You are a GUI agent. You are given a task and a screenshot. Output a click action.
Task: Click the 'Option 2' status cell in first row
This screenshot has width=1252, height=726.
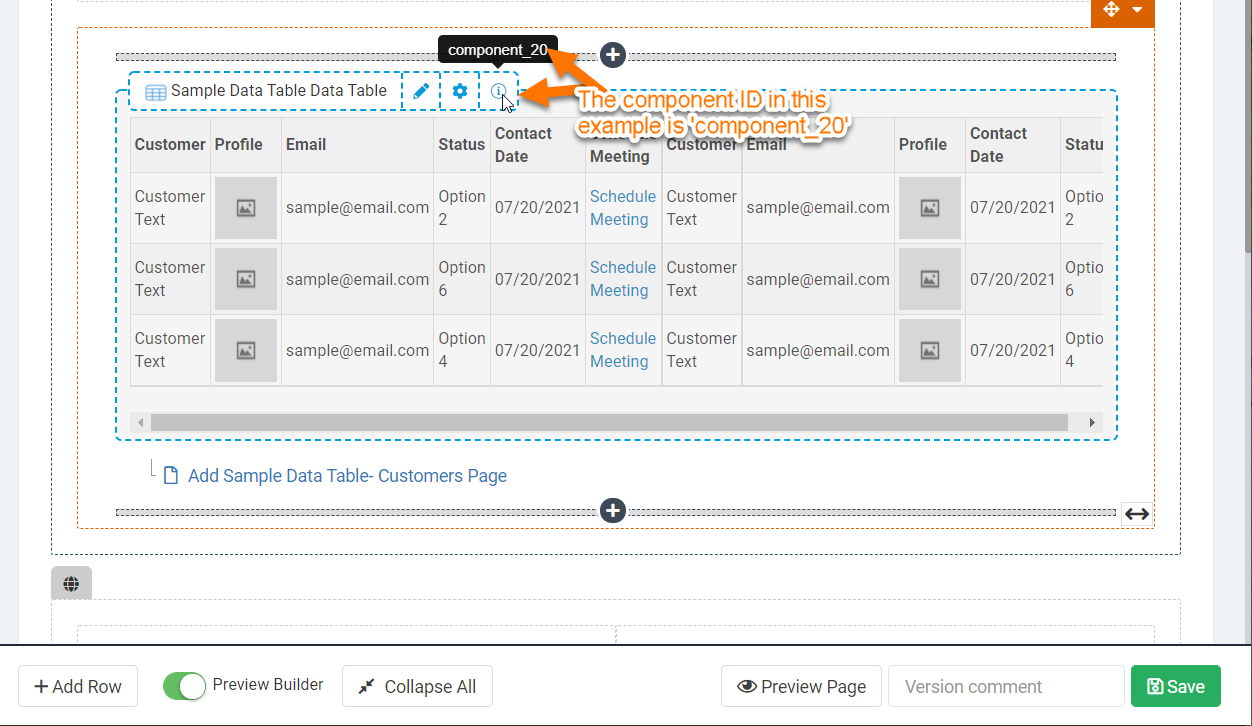pos(462,208)
